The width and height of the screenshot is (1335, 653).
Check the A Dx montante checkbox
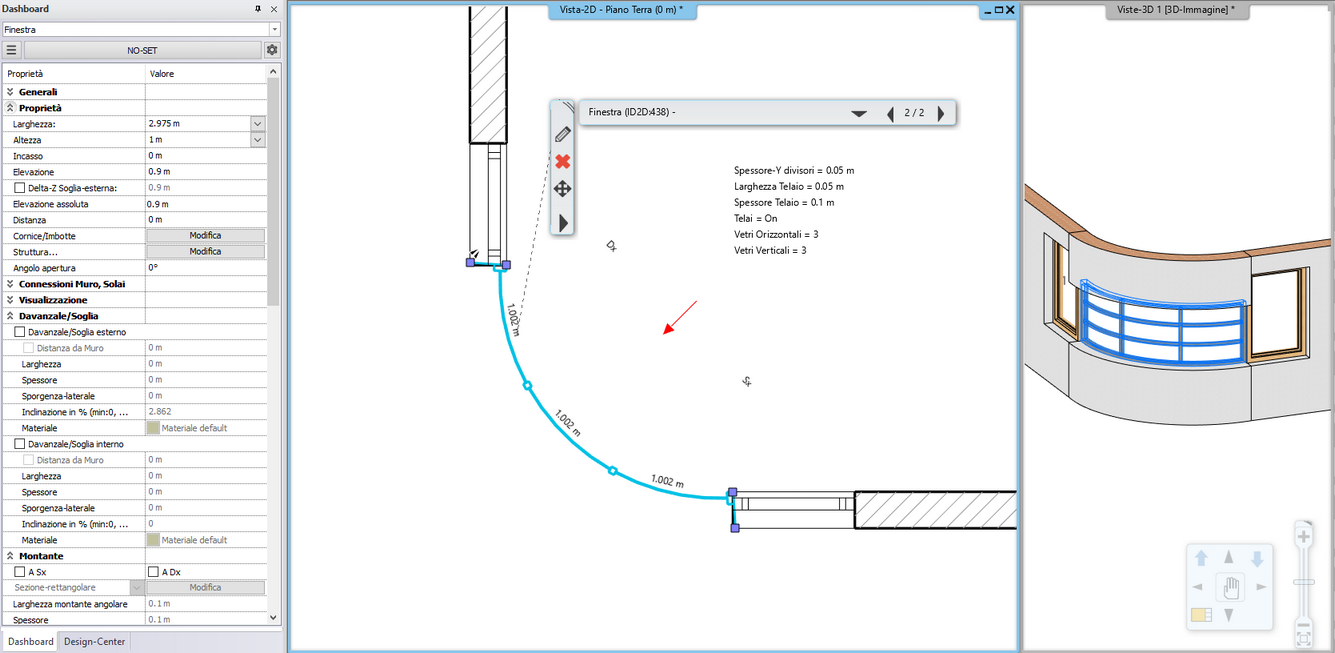click(x=153, y=572)
